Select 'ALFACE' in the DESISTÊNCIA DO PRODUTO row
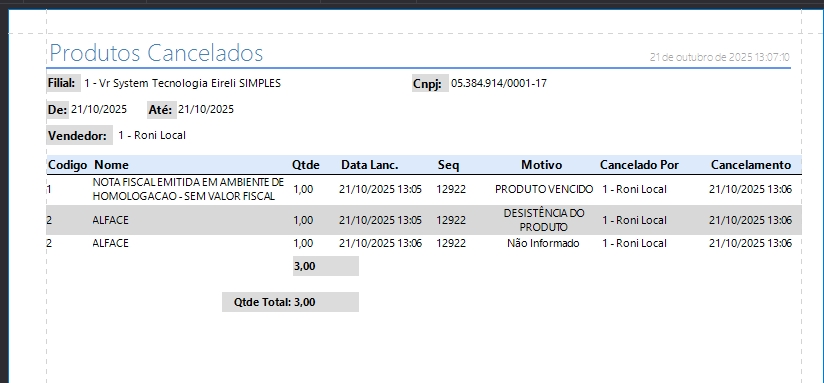 110,220
